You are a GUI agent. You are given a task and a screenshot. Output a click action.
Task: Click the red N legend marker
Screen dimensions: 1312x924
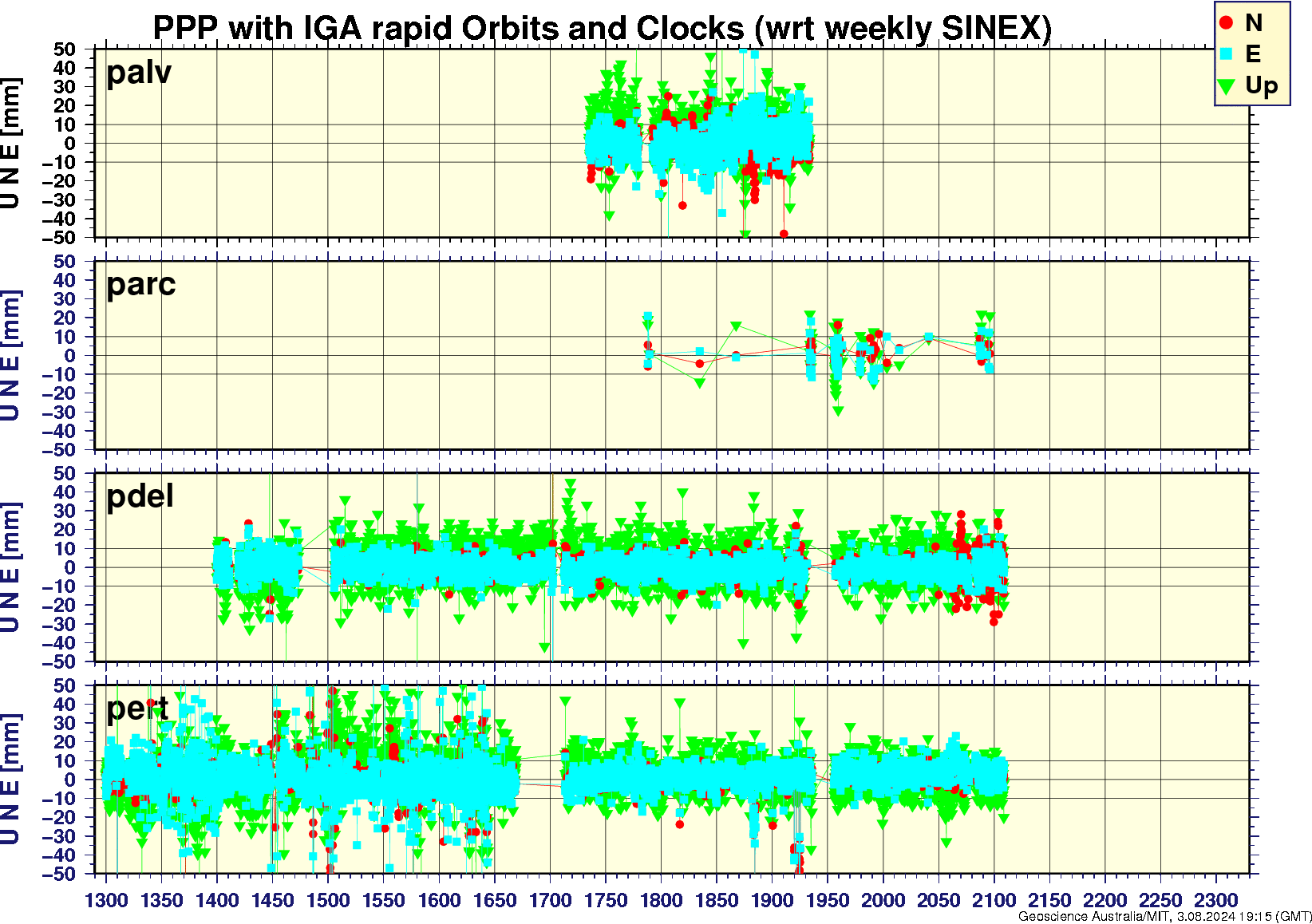(x=1227, y=23)
